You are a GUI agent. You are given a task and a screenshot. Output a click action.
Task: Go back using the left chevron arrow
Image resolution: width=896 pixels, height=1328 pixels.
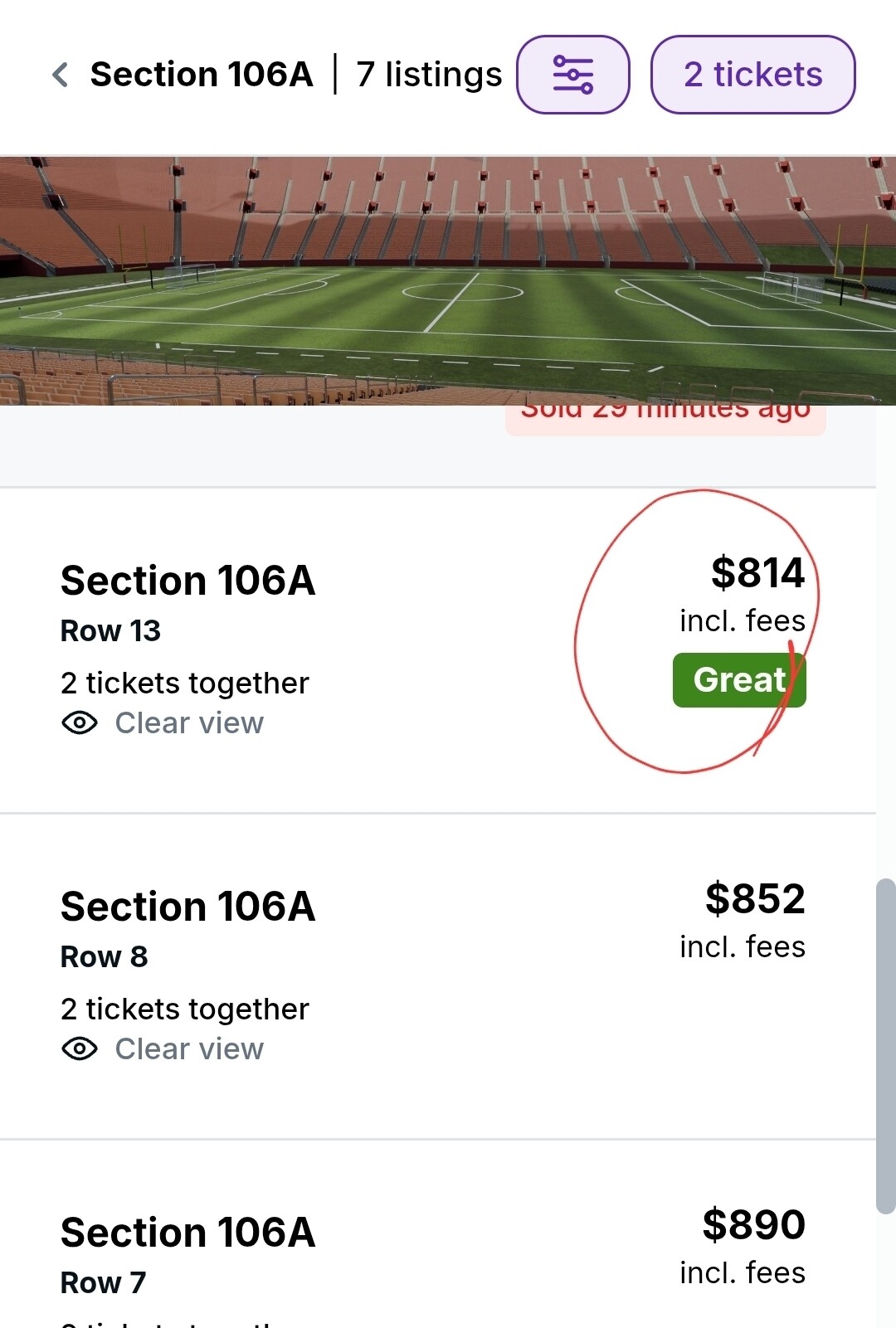[x=60, y=75]
